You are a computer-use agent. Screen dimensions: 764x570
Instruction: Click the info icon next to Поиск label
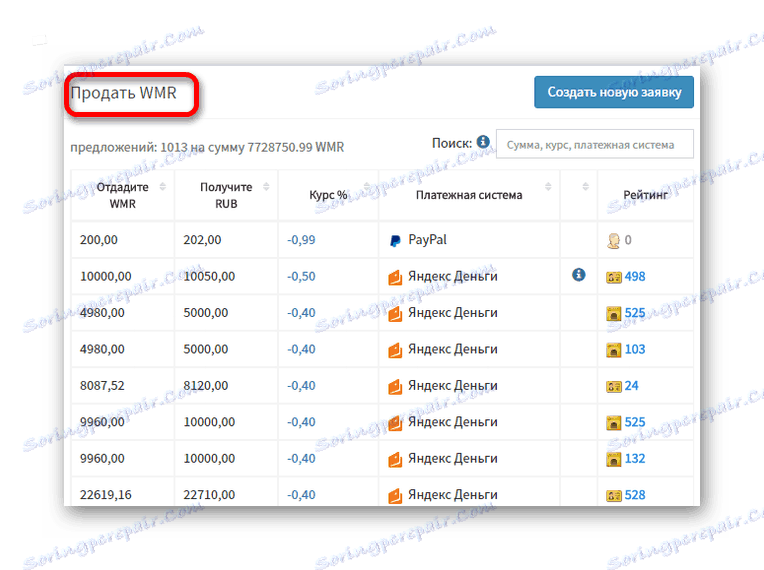pos(483,142)
